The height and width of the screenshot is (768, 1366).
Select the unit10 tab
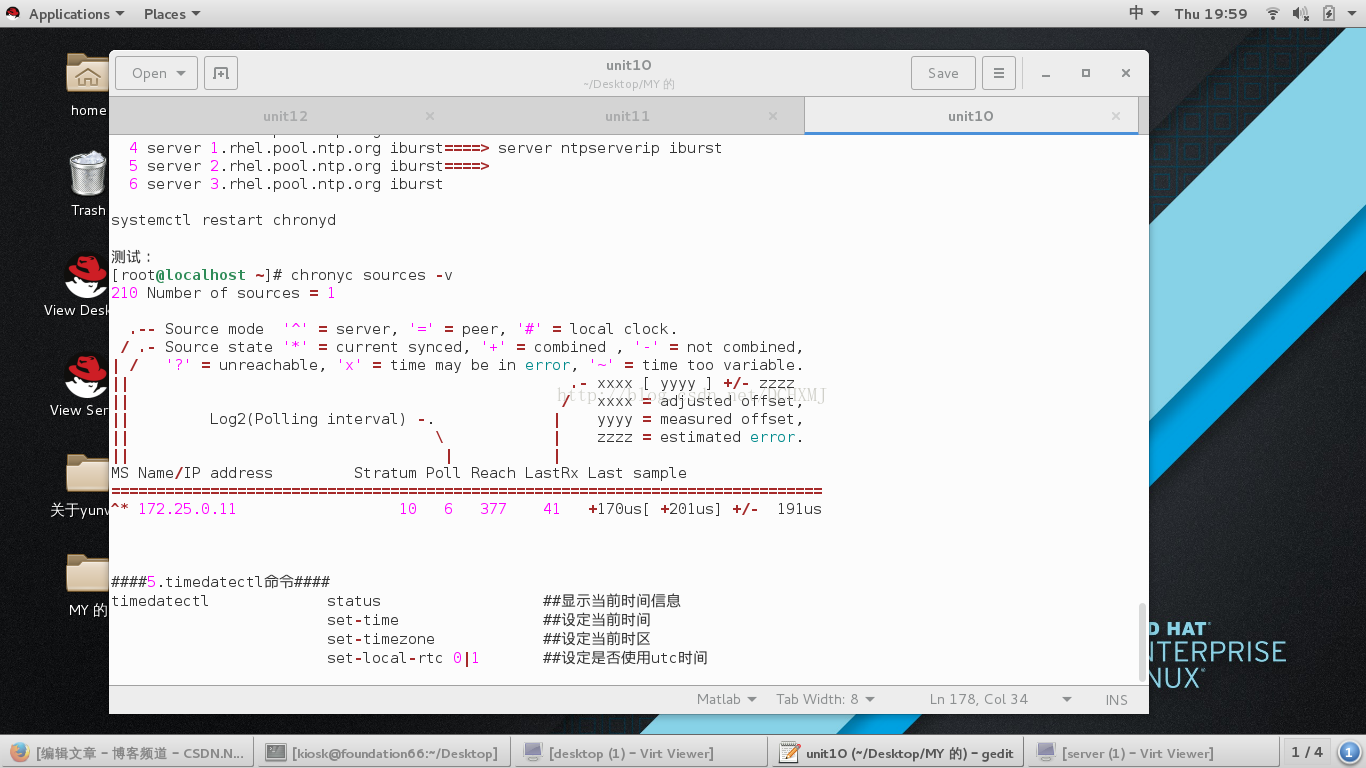(970, 116)
